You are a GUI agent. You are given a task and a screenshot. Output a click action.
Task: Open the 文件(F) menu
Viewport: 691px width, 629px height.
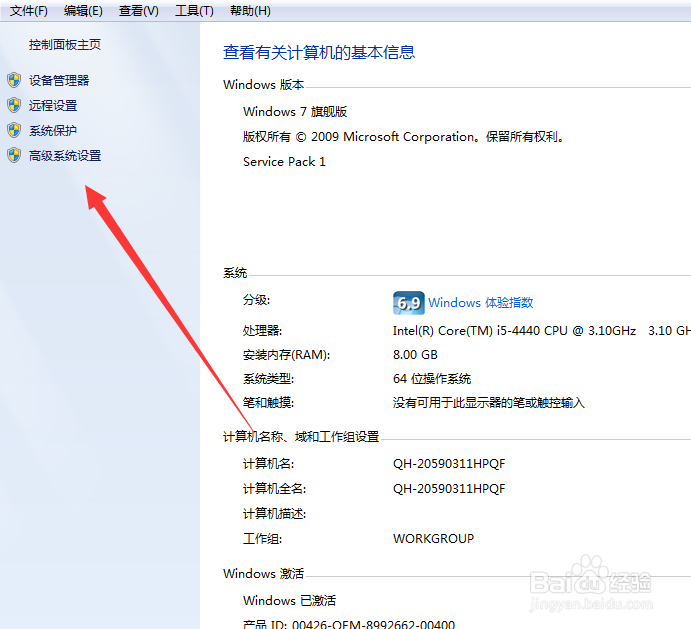point(29,11)
